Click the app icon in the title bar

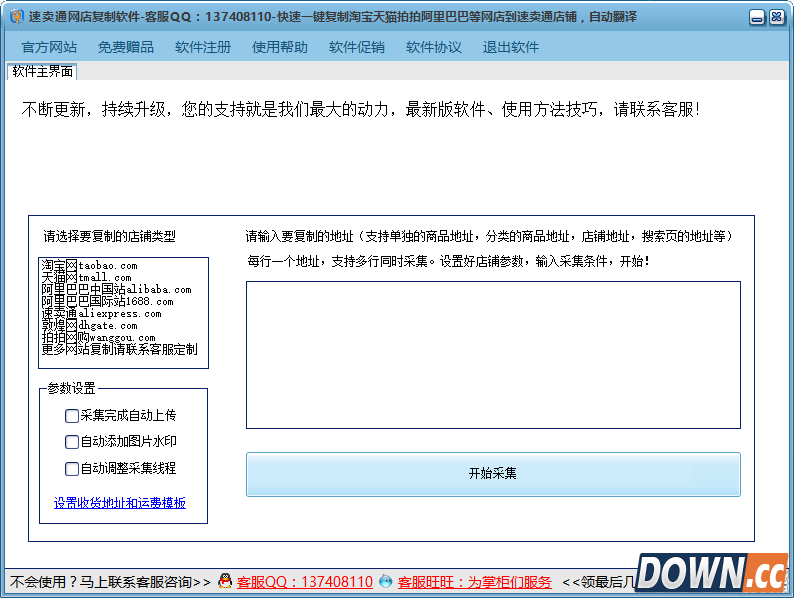(17, 17)
